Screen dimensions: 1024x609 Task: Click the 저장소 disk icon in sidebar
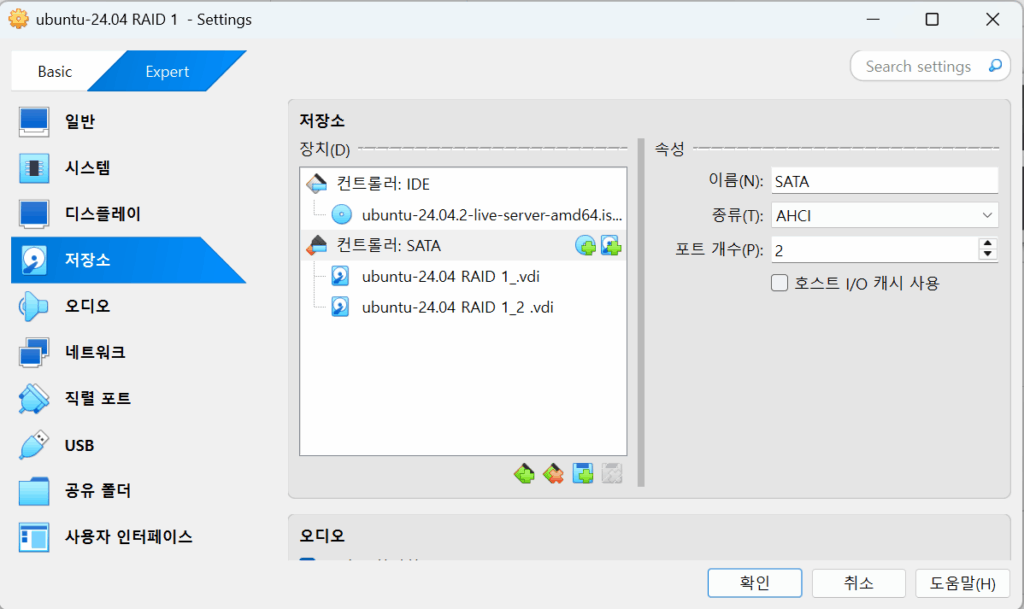33,260
